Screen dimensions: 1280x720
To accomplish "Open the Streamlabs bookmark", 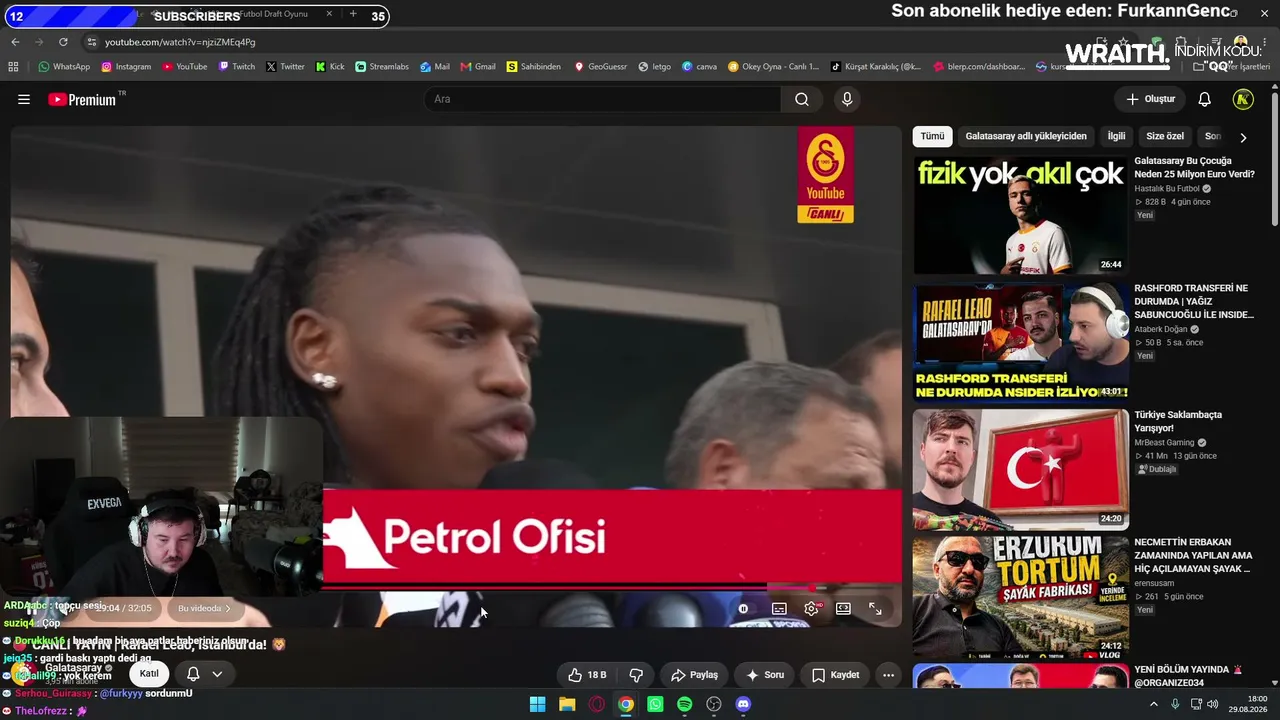I will click(x=382, y=67).
